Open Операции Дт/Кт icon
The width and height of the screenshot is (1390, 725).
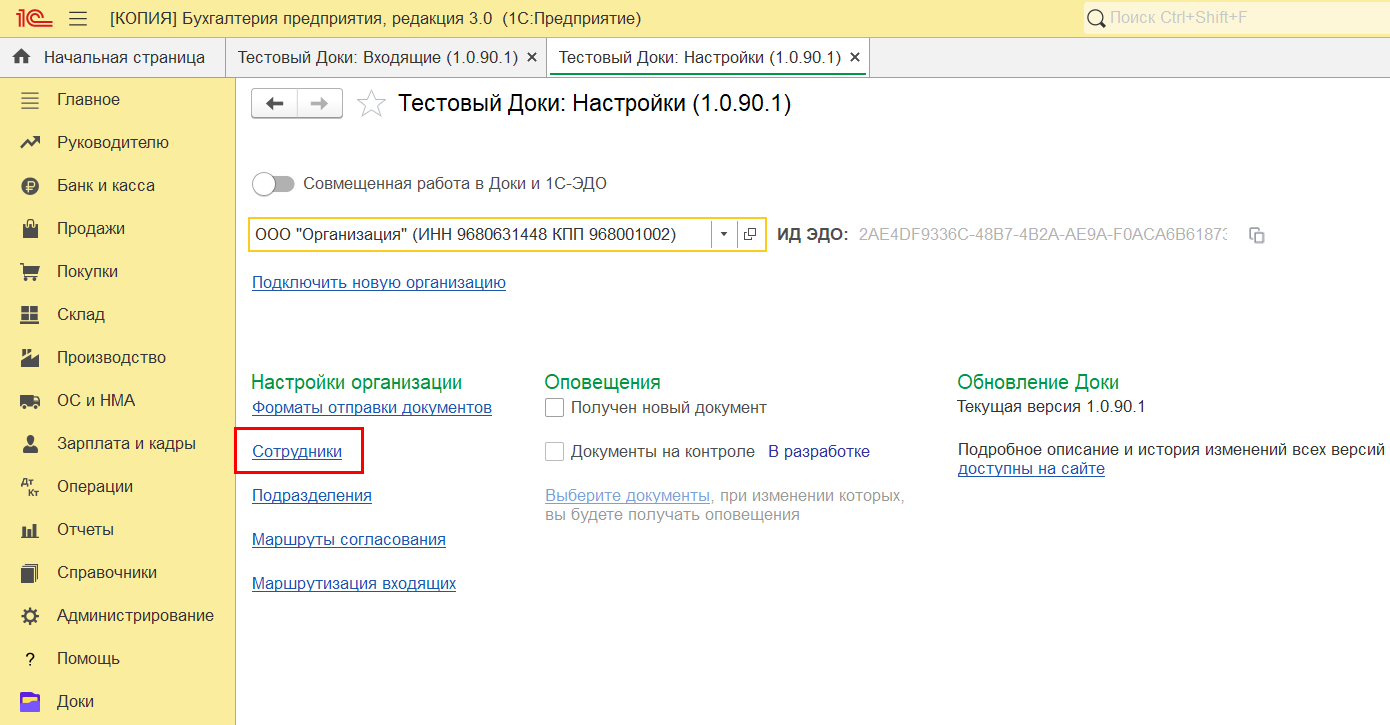30,487
